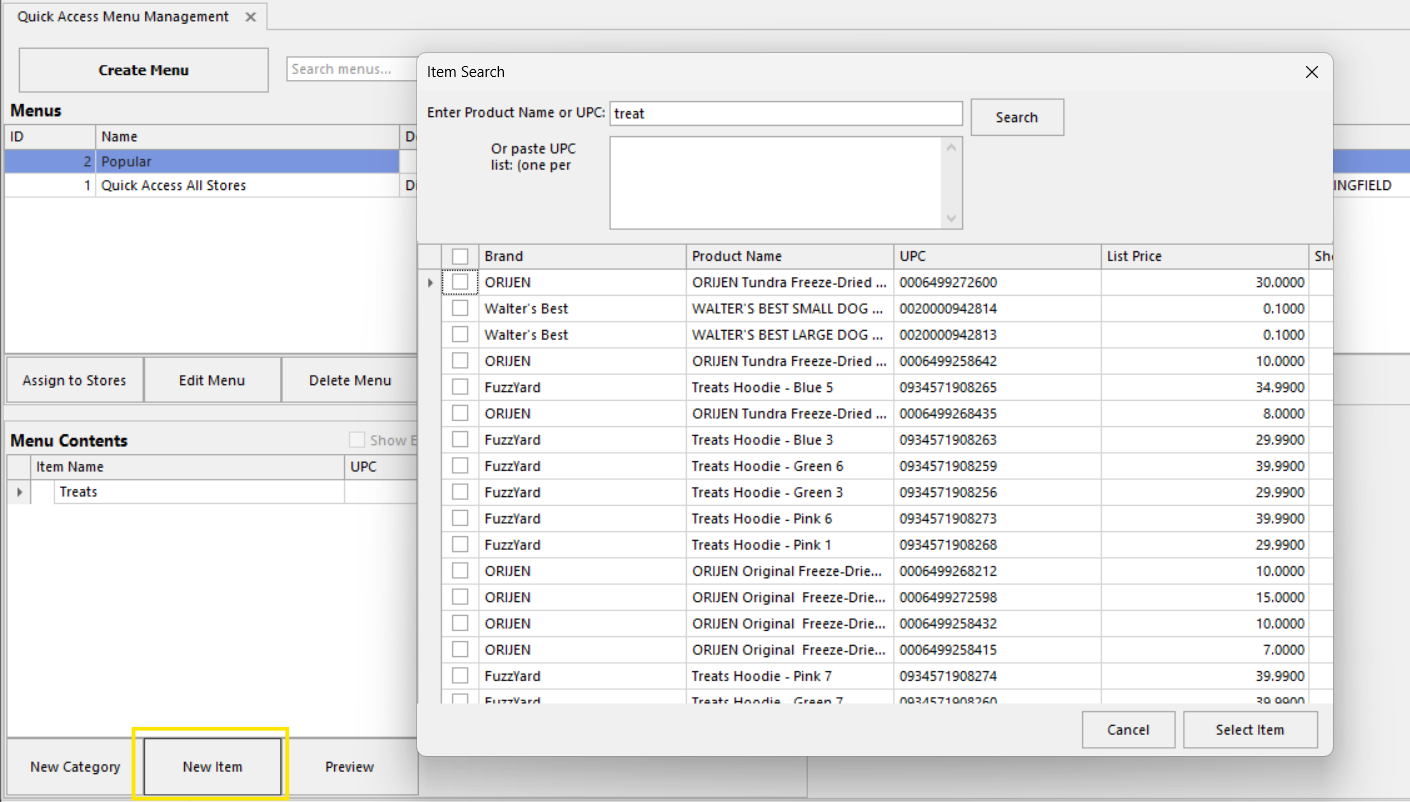Sort results by Brand column

point(583,257)
